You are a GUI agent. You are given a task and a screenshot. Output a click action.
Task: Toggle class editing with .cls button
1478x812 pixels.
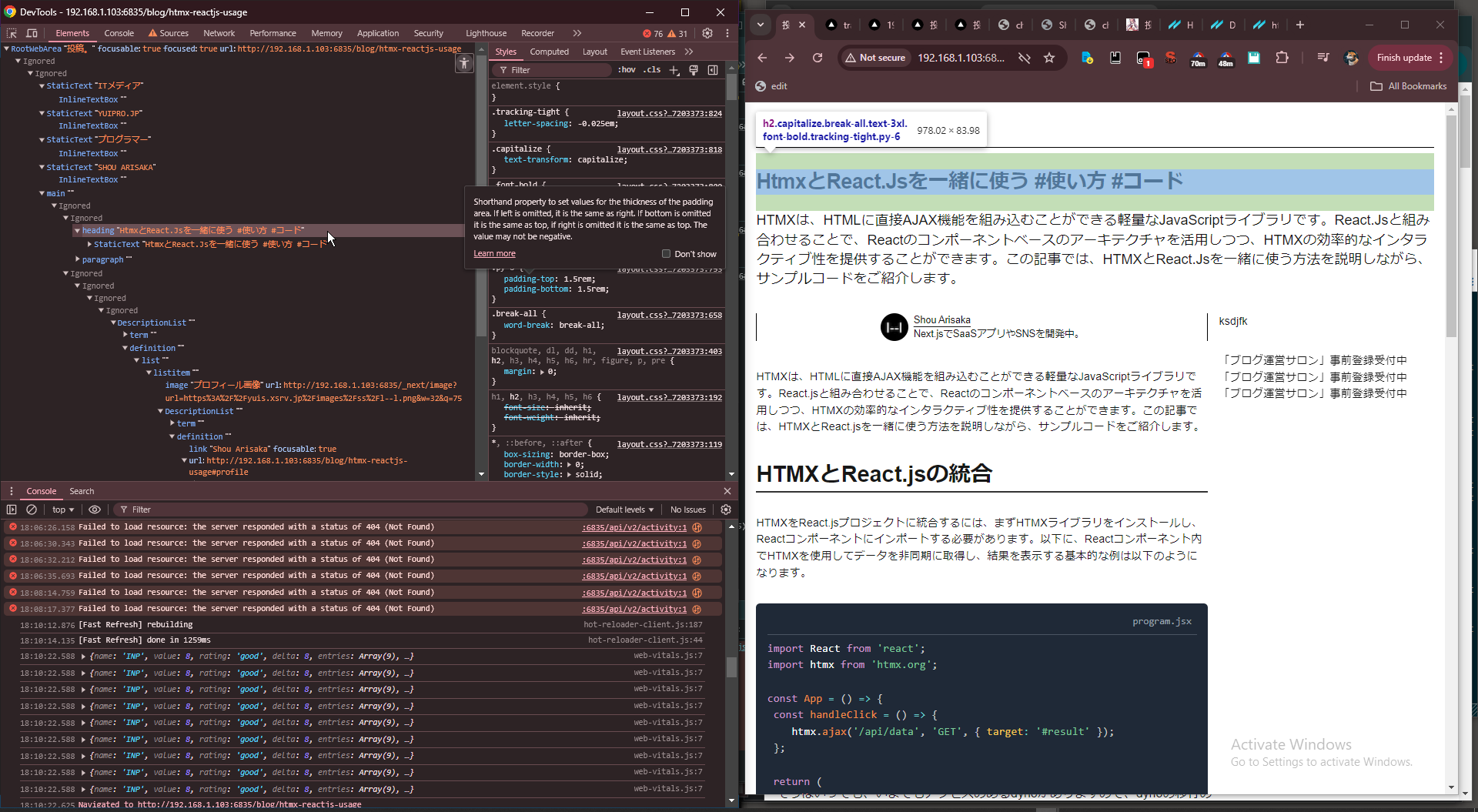coord(651,70)
